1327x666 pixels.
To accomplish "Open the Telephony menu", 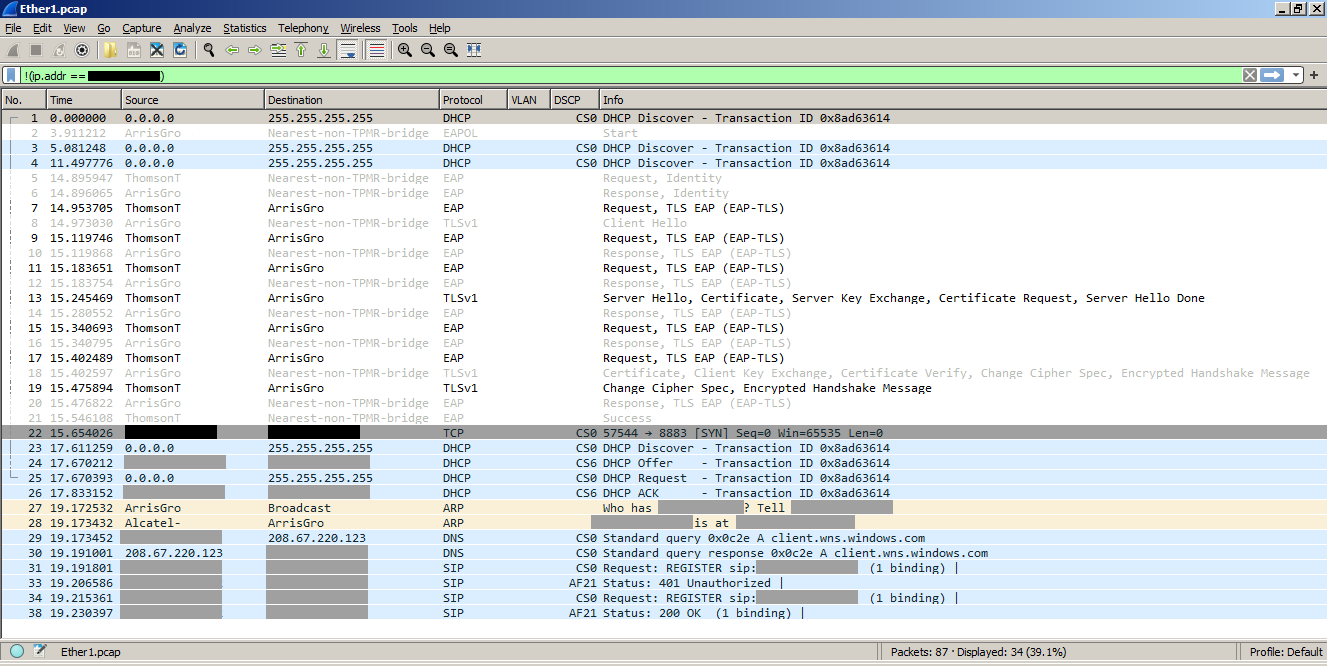I will pyautogui.click(x=303, y=28).
